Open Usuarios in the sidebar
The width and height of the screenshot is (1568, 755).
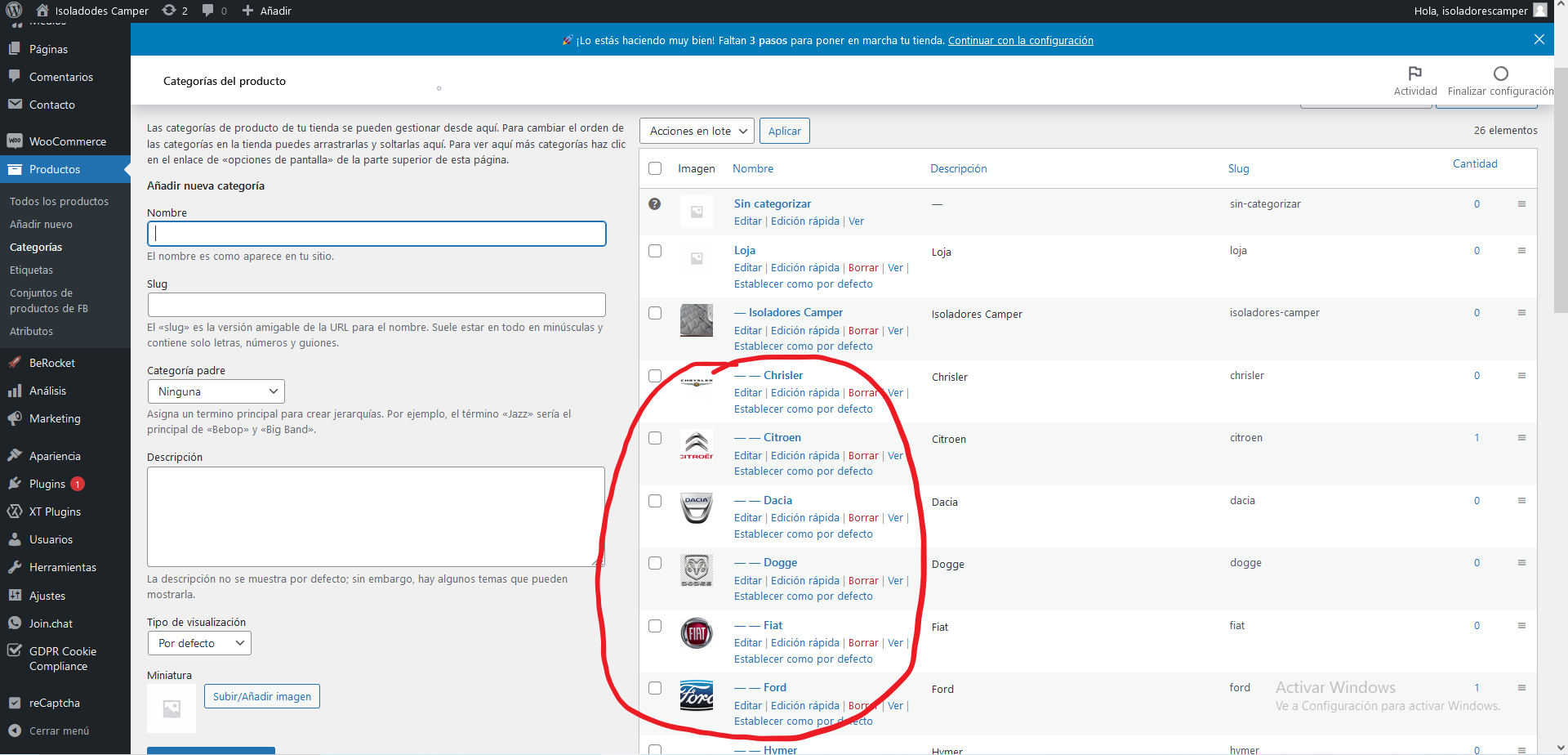click(65, 539)
